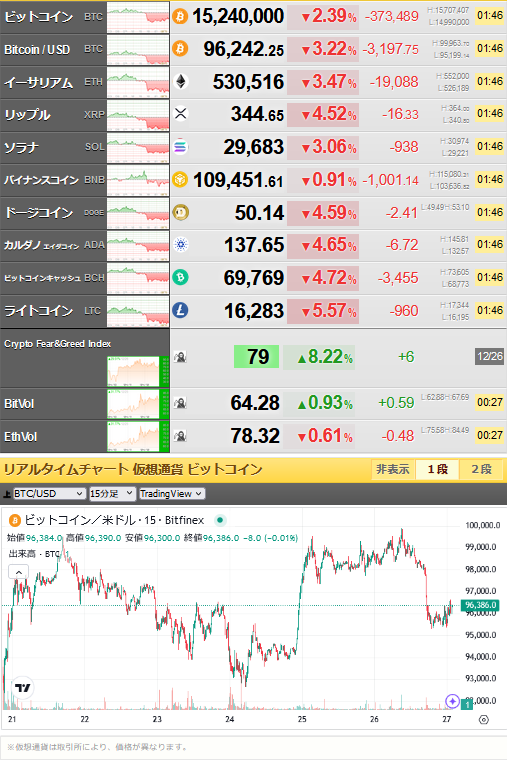Click the orange Bitcoin icon in the BTC row
The height and width of the screenshot is (760, 507).
pyautogui.click(x=180, y=17)
